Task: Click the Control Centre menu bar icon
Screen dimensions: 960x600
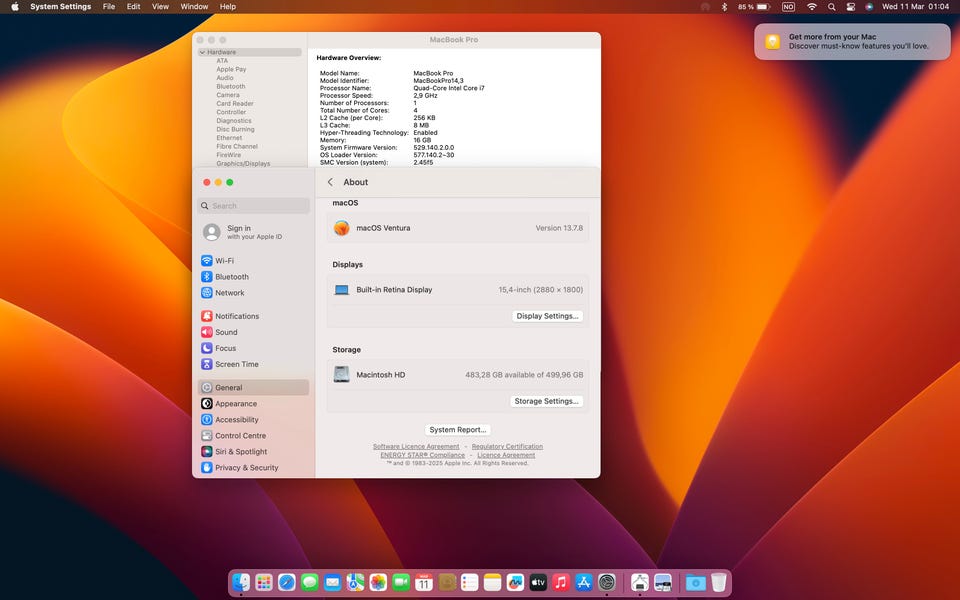Action: tap(851, 7)
